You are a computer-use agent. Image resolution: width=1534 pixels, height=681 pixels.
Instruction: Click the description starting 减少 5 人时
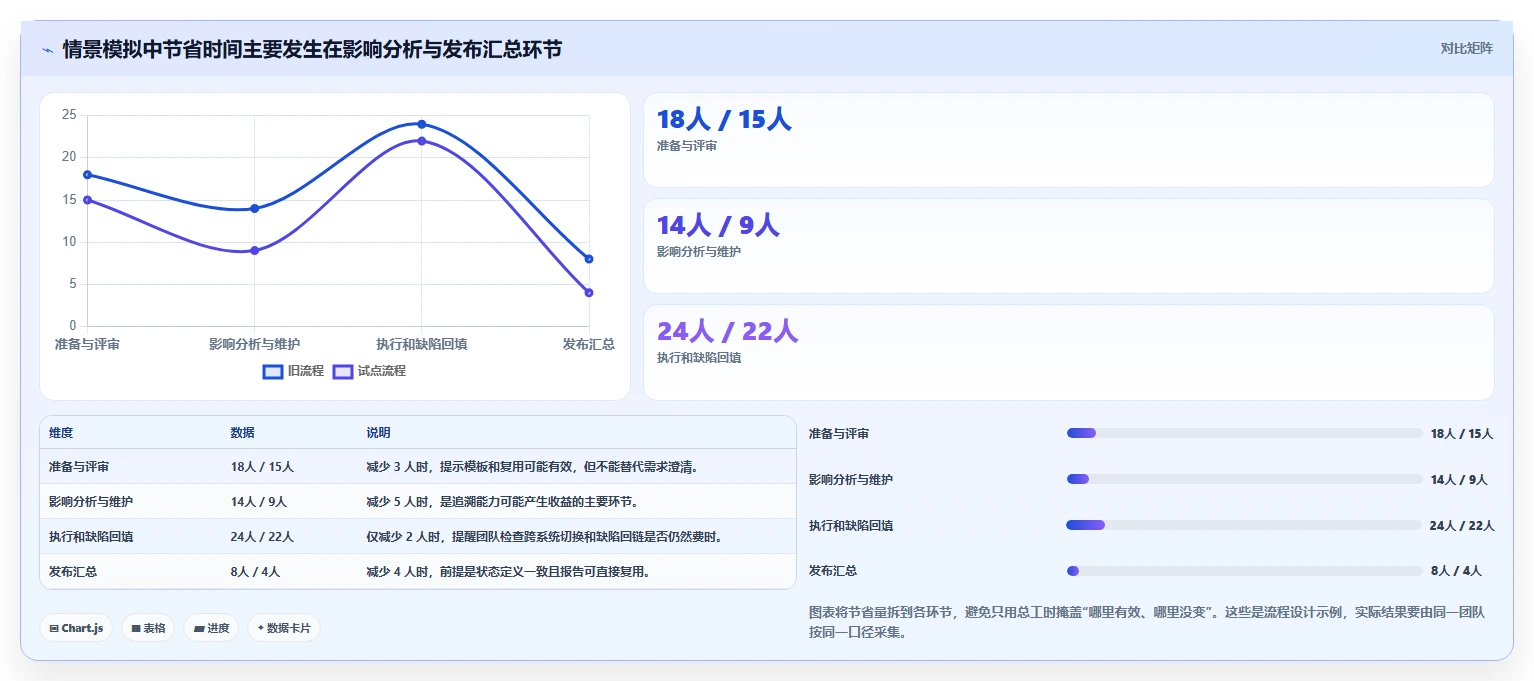click(502, 502)
